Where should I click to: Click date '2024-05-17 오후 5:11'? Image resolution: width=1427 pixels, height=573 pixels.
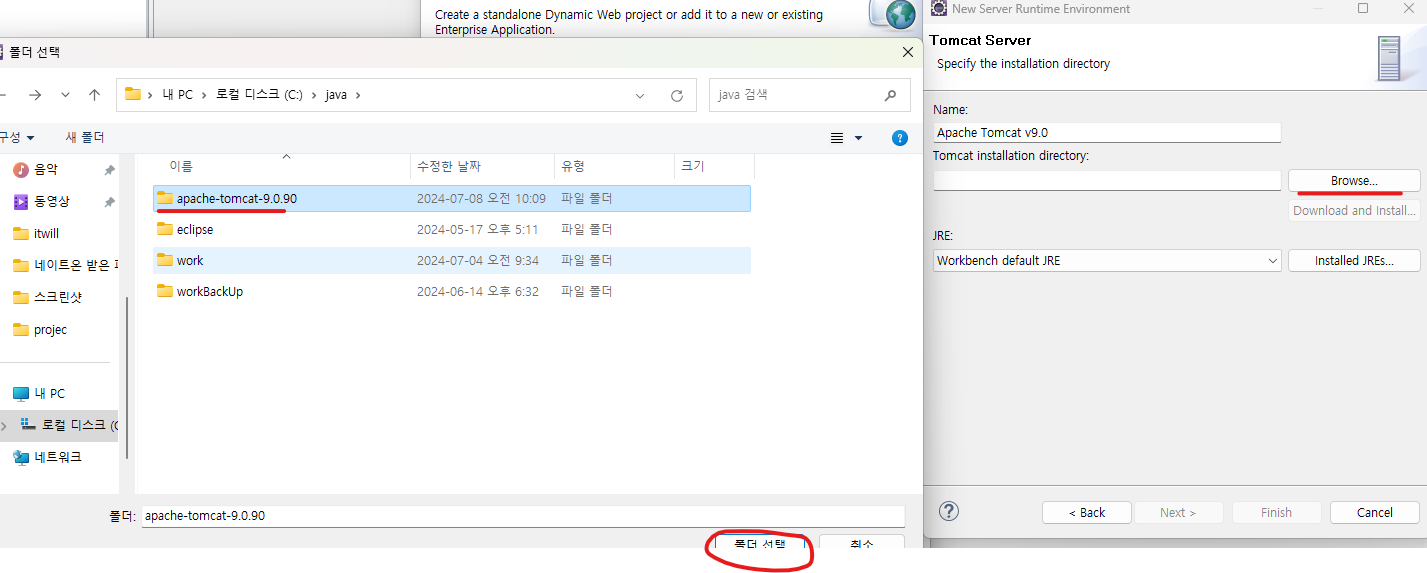tap(478, 229)
